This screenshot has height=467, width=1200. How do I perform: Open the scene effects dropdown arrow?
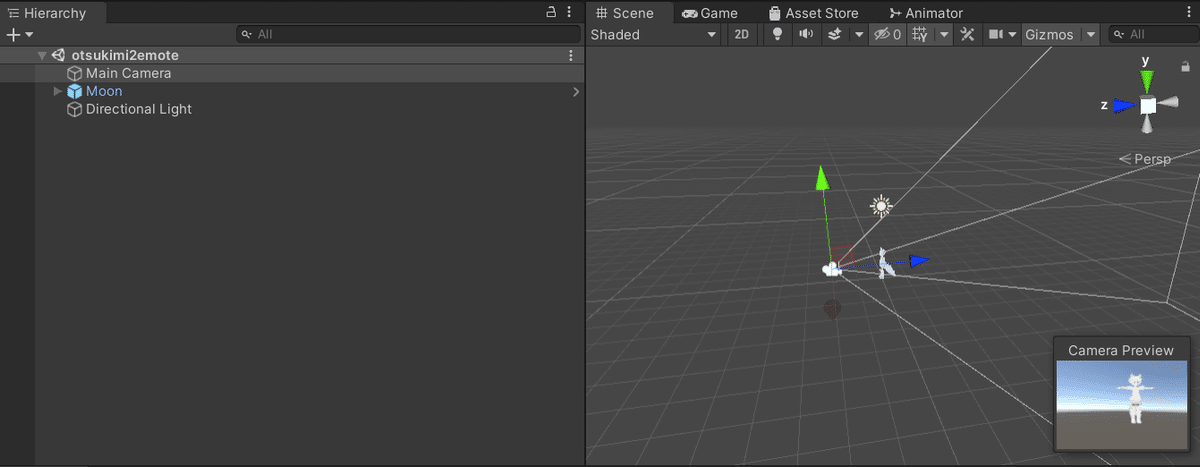click(x=858, y=34)
